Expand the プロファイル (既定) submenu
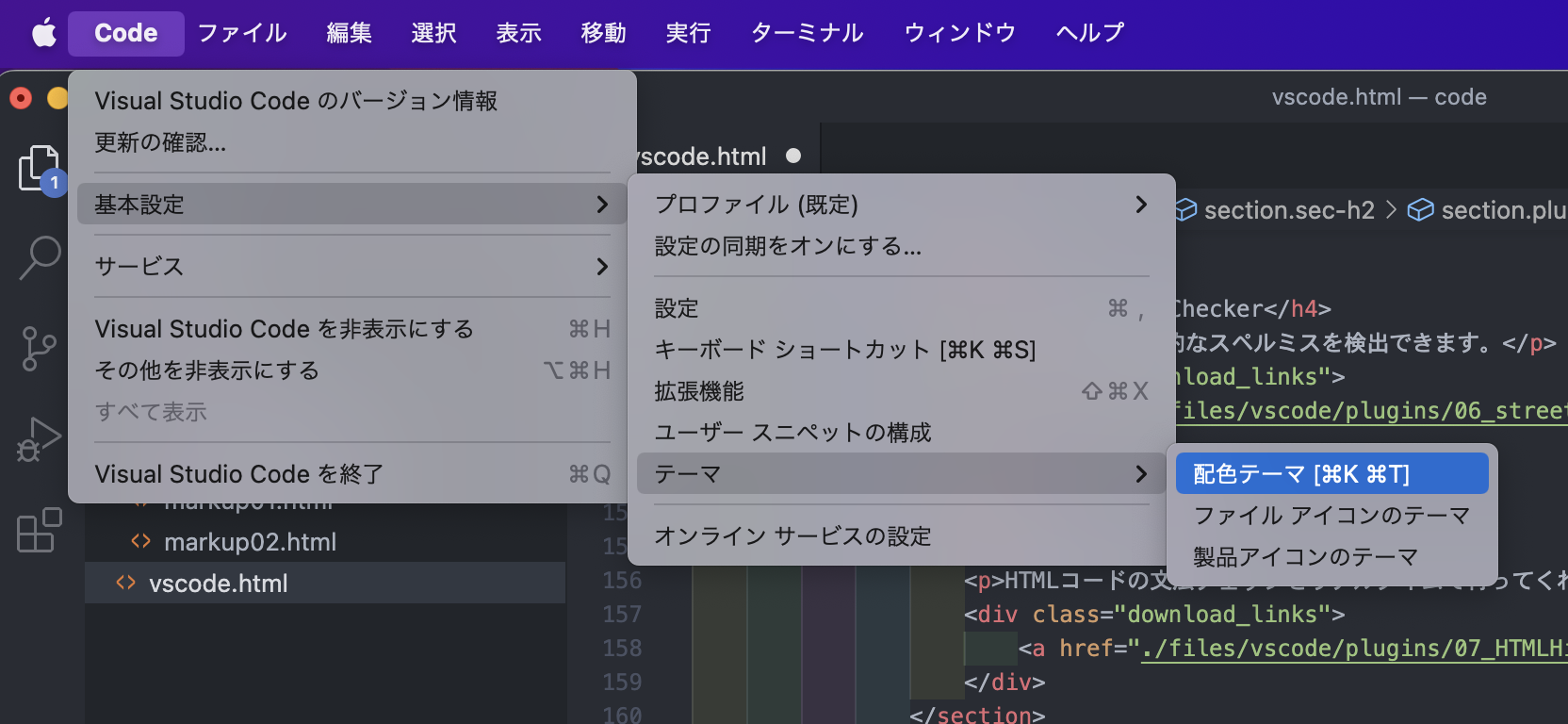The image size is (1568, 724). pos(901,205)
